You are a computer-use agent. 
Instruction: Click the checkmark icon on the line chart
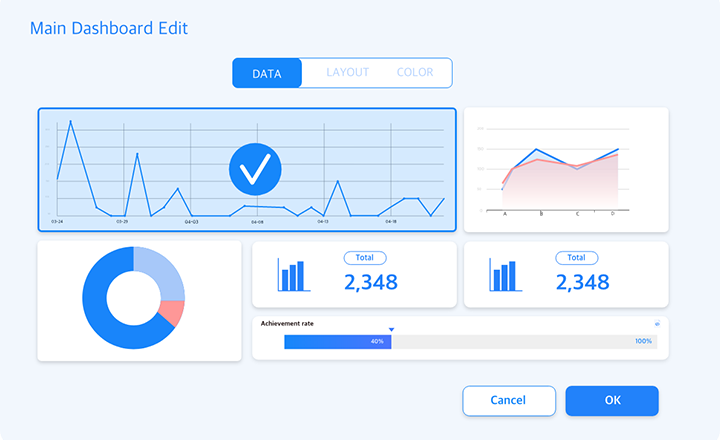coord(256,169)
